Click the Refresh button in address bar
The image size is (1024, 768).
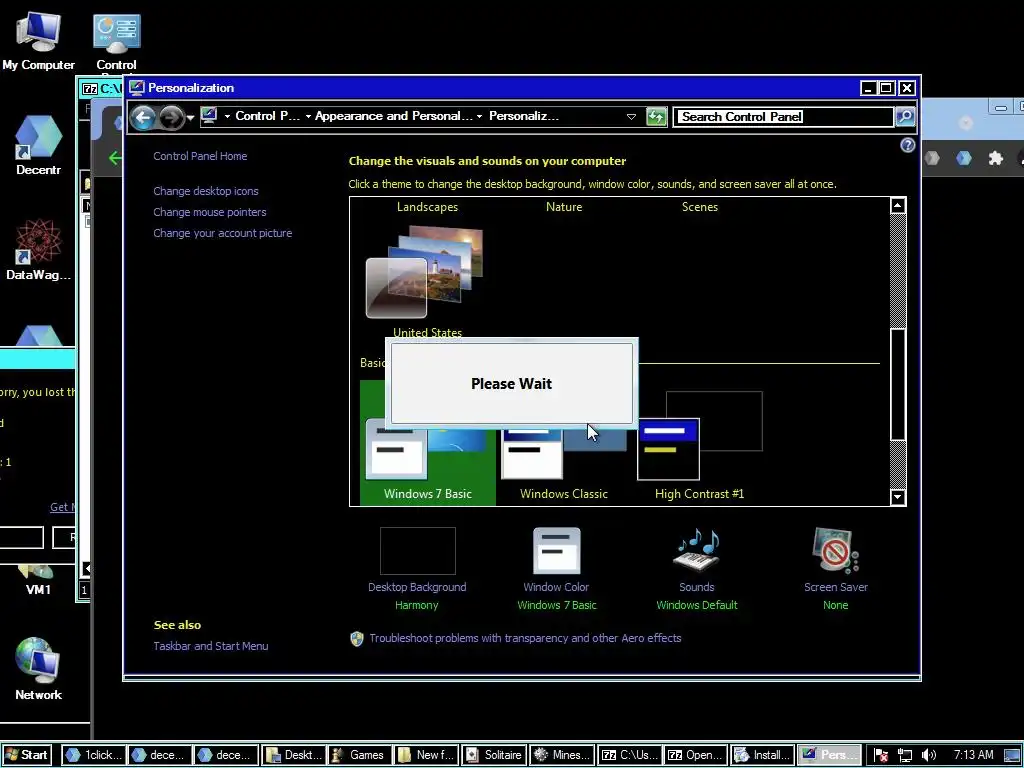pyautogui.click(x=656, y=116)
